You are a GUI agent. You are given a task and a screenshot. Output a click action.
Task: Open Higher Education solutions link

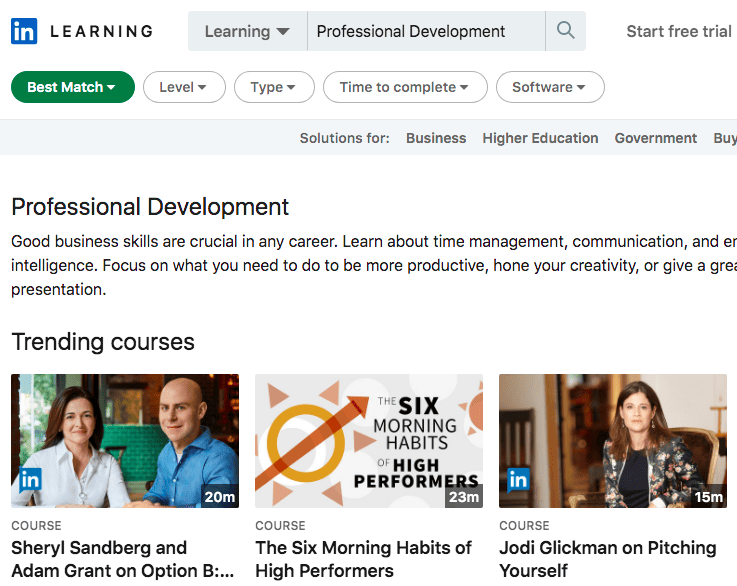coord(540,138)
